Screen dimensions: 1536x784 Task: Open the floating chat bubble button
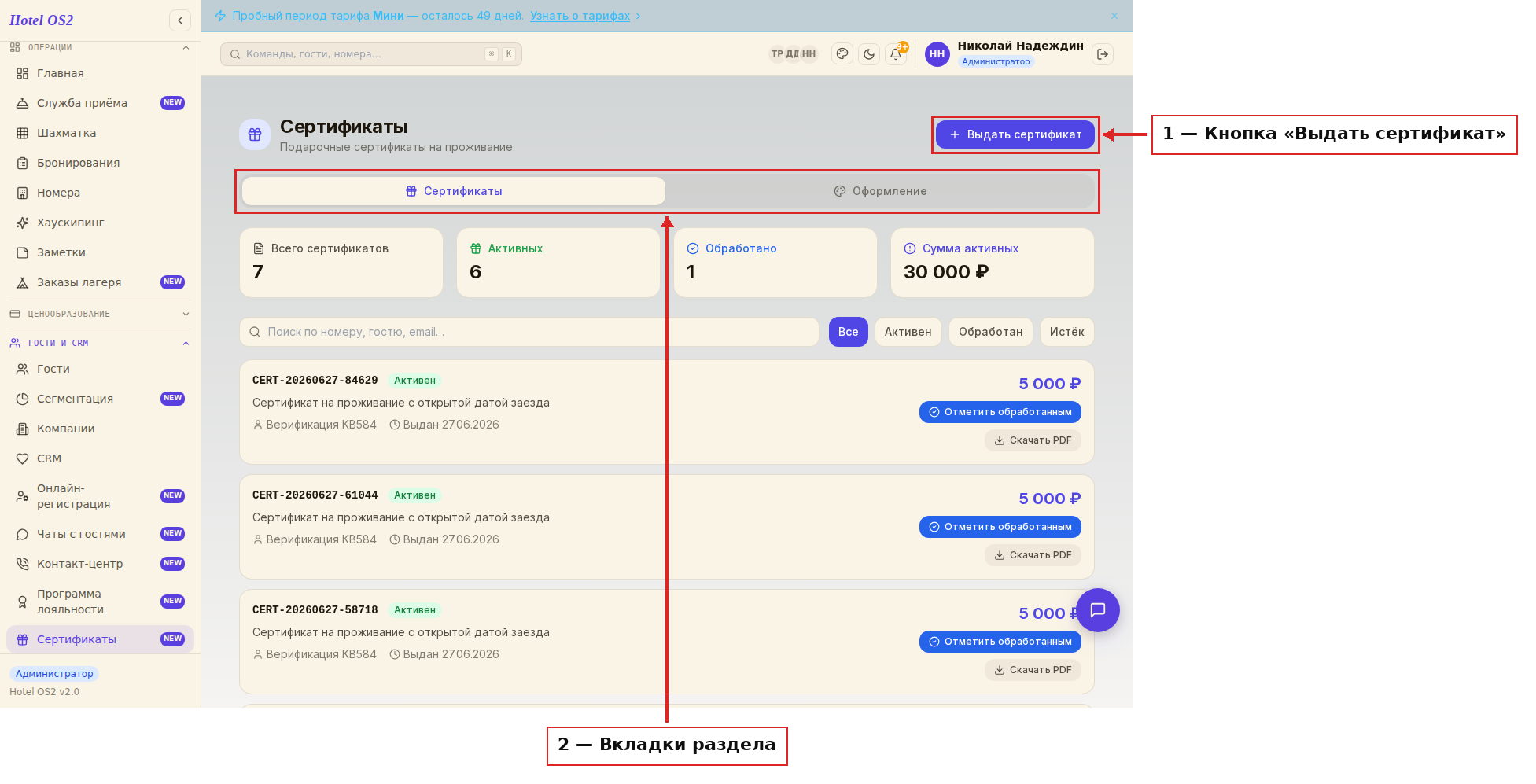(1098, 610)
